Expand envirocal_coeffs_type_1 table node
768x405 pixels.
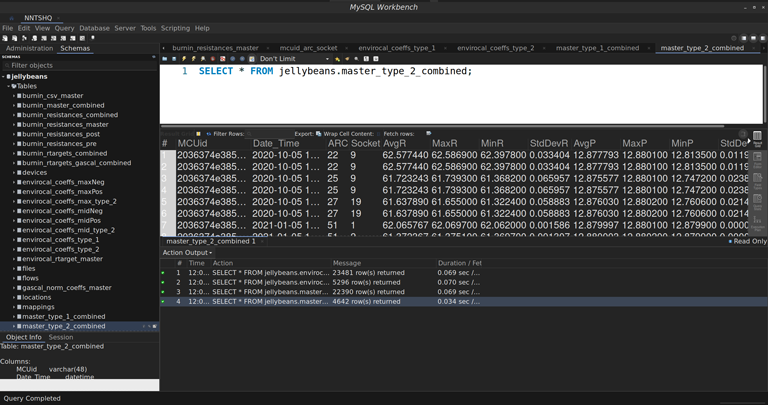(x=14, y=239)
